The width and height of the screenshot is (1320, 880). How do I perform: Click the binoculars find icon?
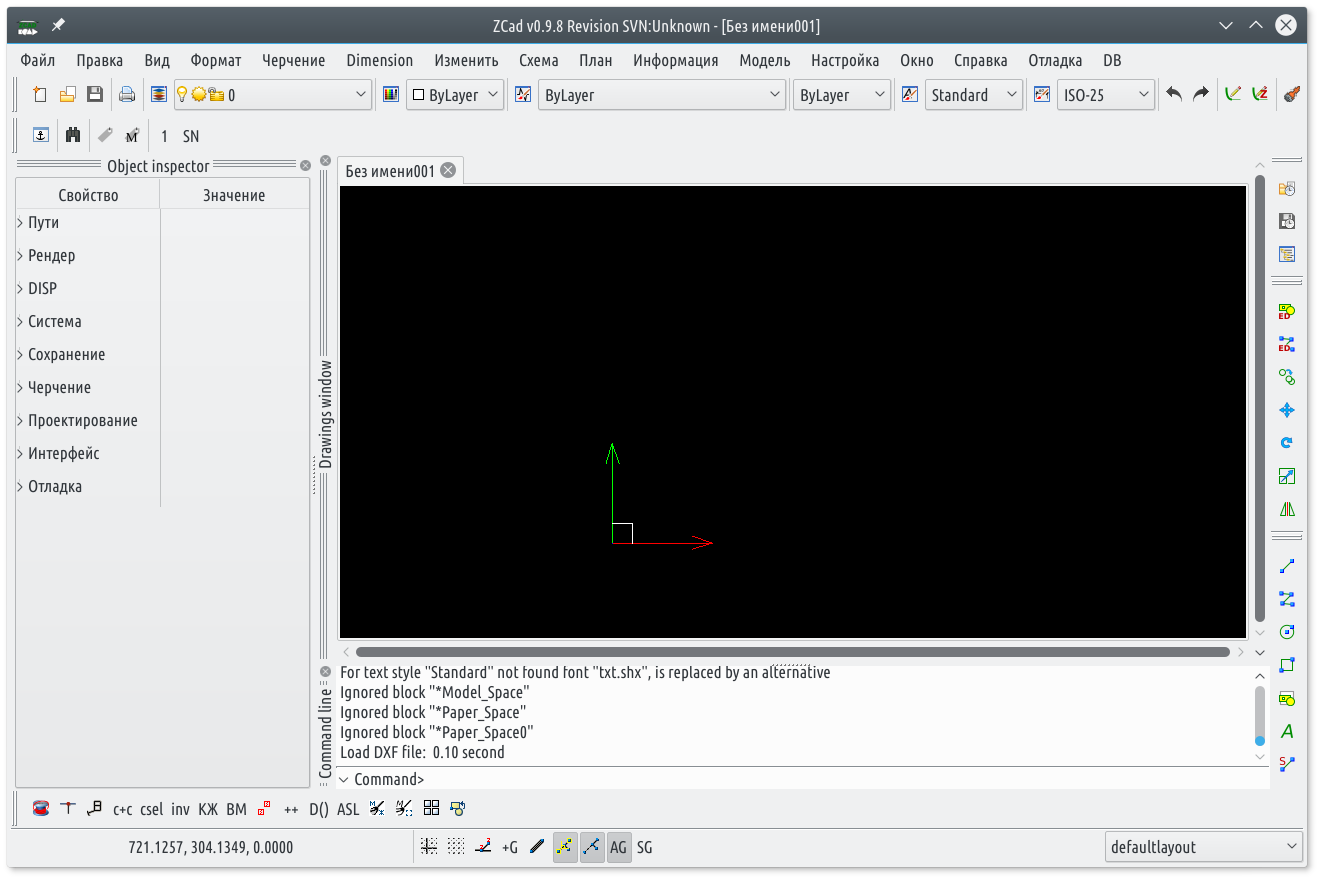[72, 136]
